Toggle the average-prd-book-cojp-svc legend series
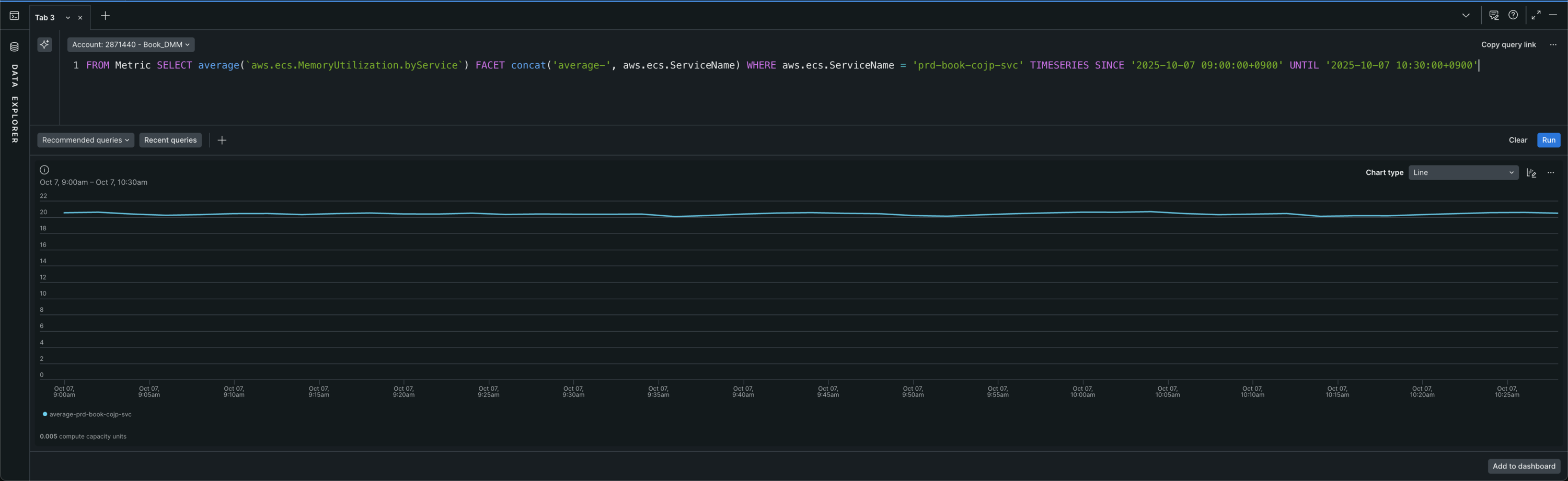This screenshot has width=1568, height=481. [87, 414]
